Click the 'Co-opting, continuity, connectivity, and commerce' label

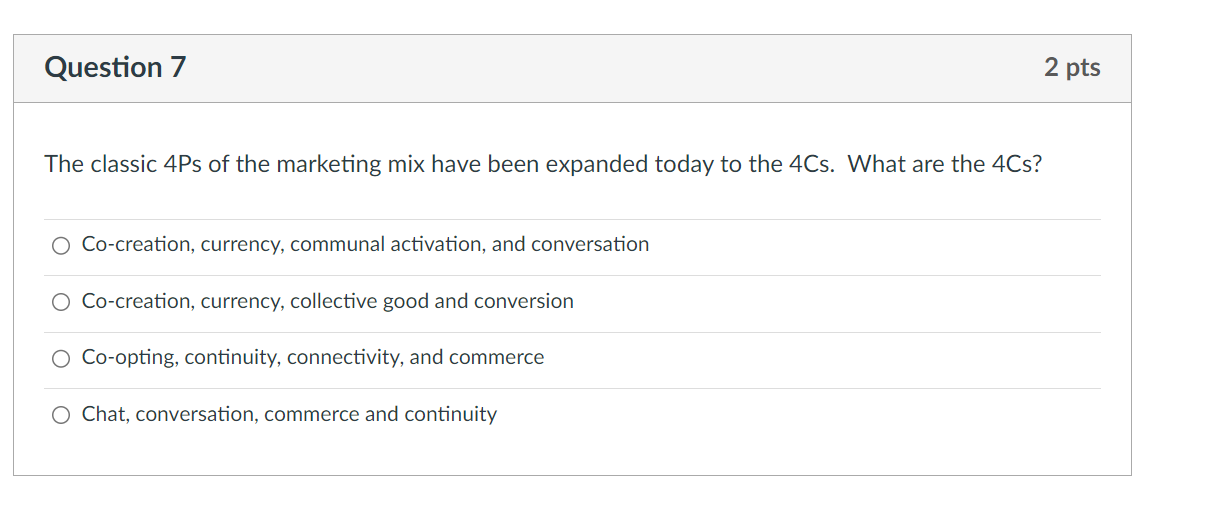pyautogui.click(x=313, y=357)
